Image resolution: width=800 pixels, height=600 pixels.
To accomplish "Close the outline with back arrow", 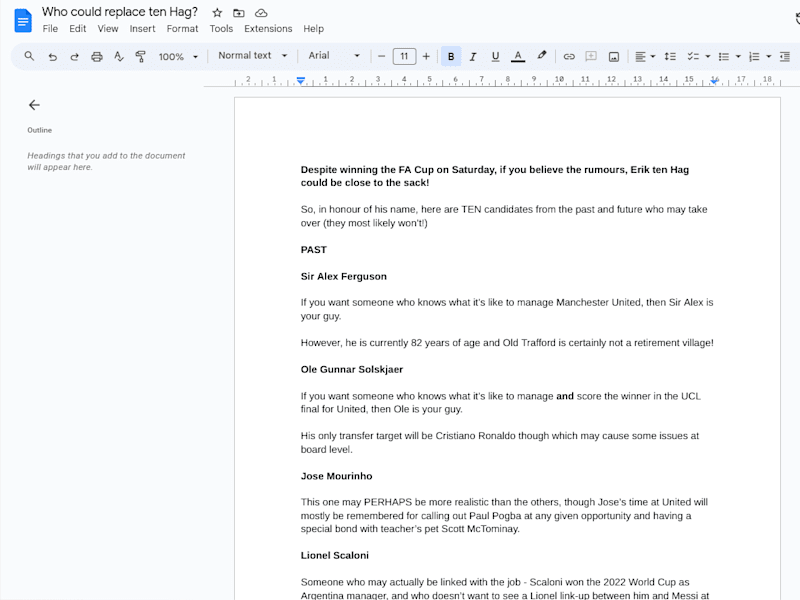I will point(34,105).
